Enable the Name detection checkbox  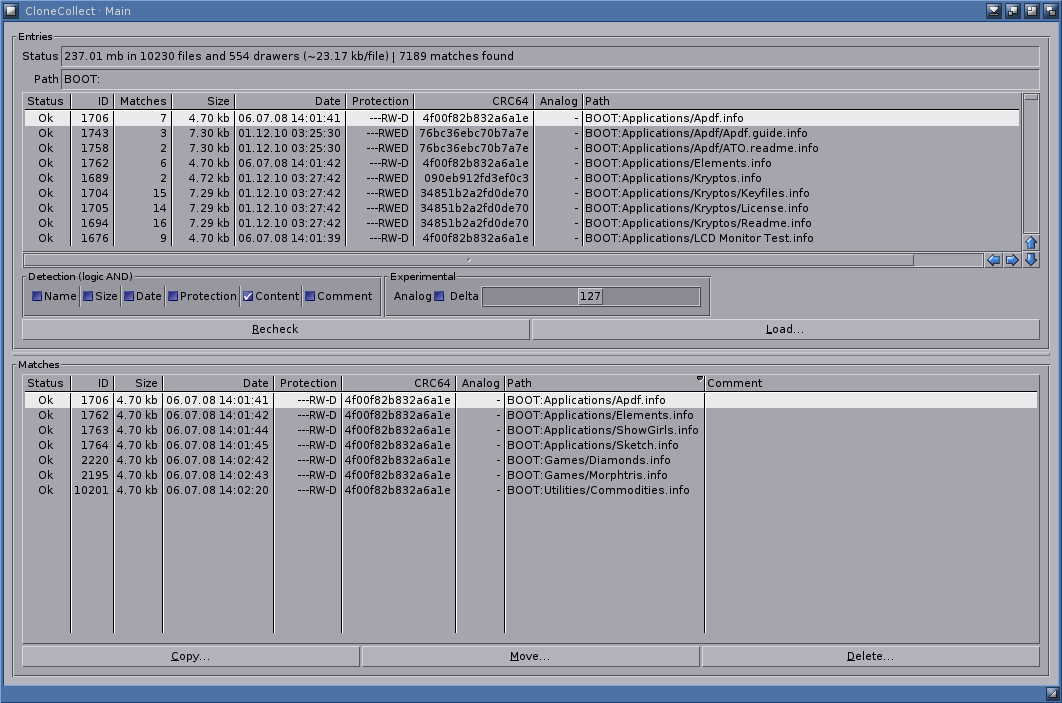[x=37, y=296]
